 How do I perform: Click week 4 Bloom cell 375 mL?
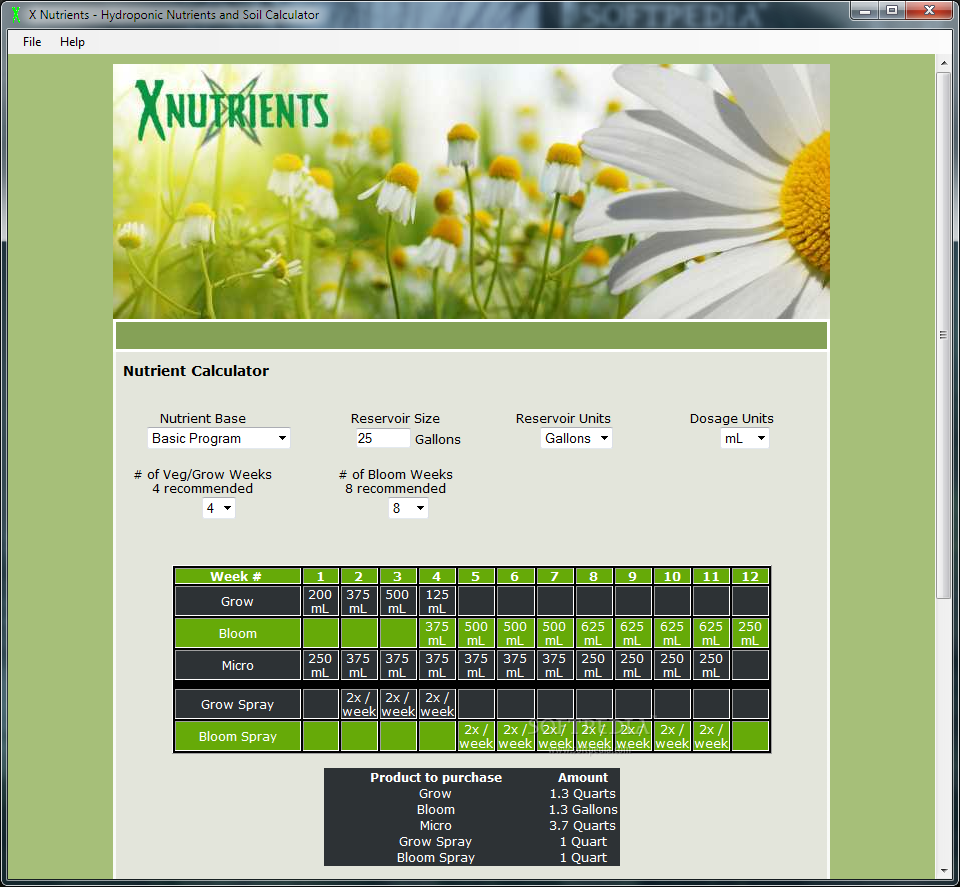(437, 633)
